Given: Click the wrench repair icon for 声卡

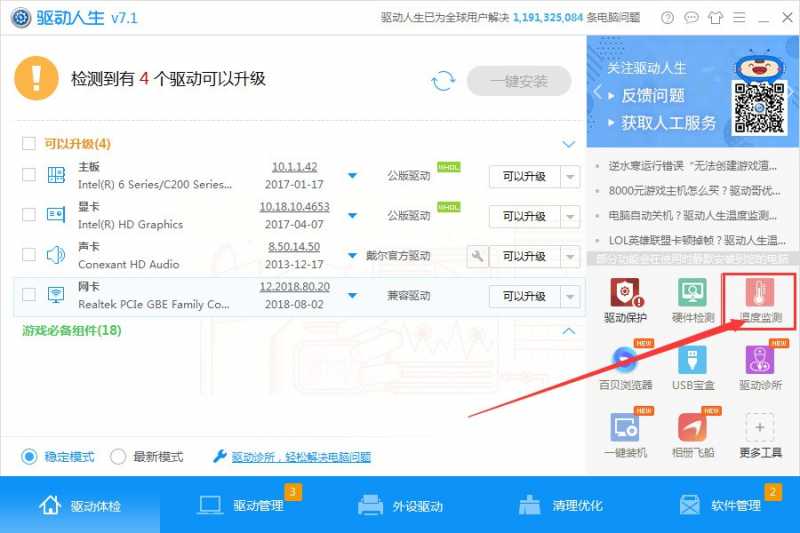Looking at the screenshot, I should [x=478, y=256].
